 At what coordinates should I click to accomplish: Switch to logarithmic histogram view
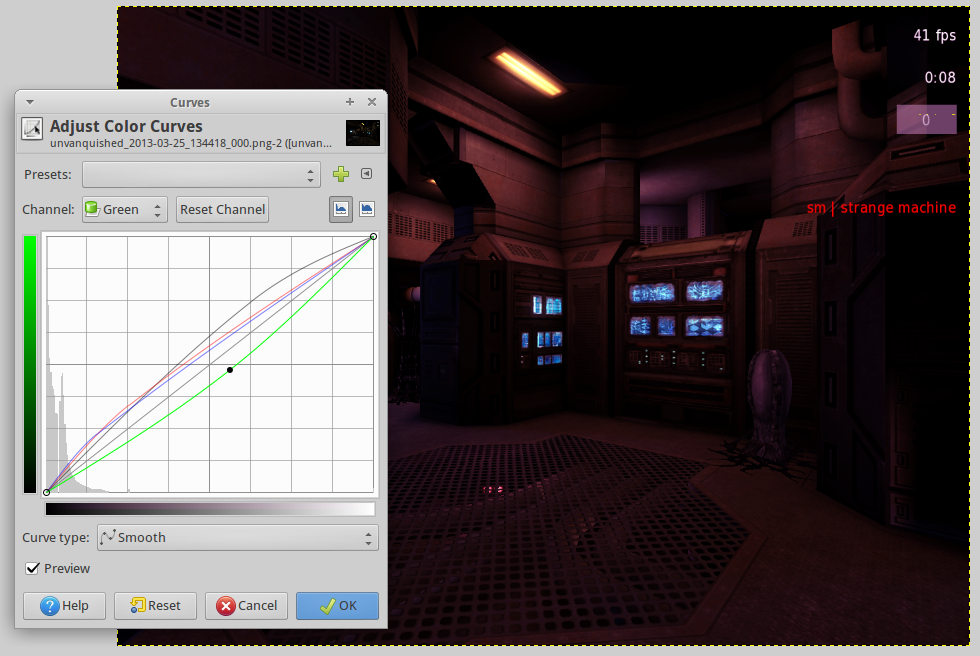click(367, 209)
